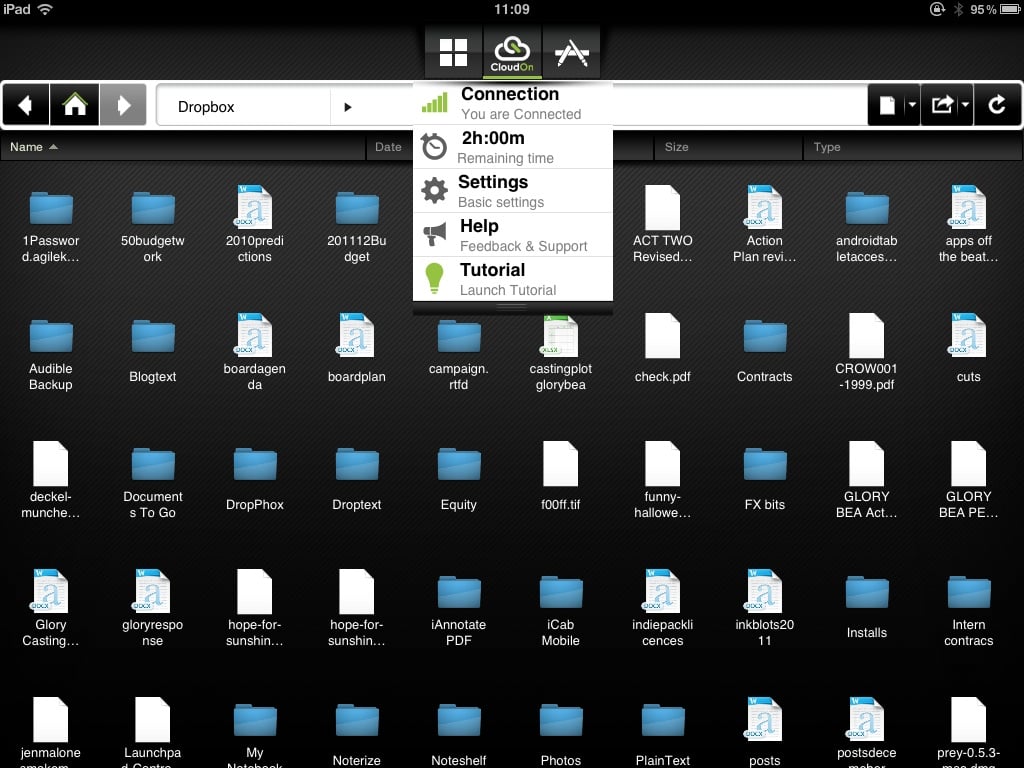Open the iCab Mobile folder
This screenshot has height=768, width=1024.
click(x=560, y=609)
